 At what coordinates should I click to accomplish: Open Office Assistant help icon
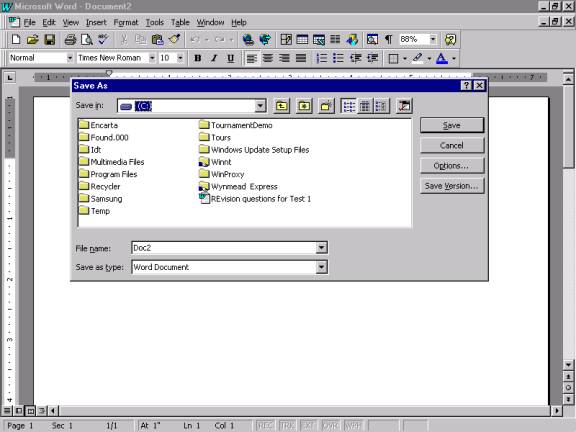[x=450, y=39]
